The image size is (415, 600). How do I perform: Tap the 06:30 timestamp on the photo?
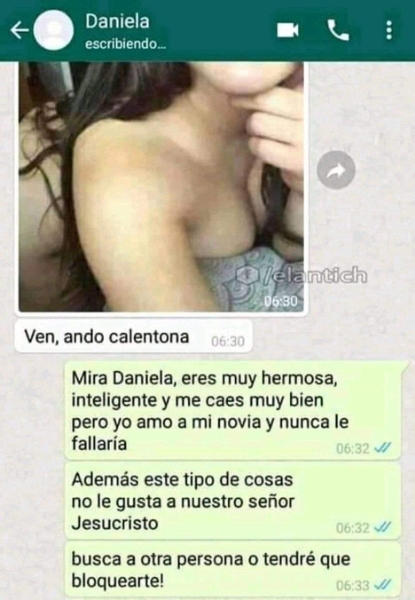click(281, 302)
